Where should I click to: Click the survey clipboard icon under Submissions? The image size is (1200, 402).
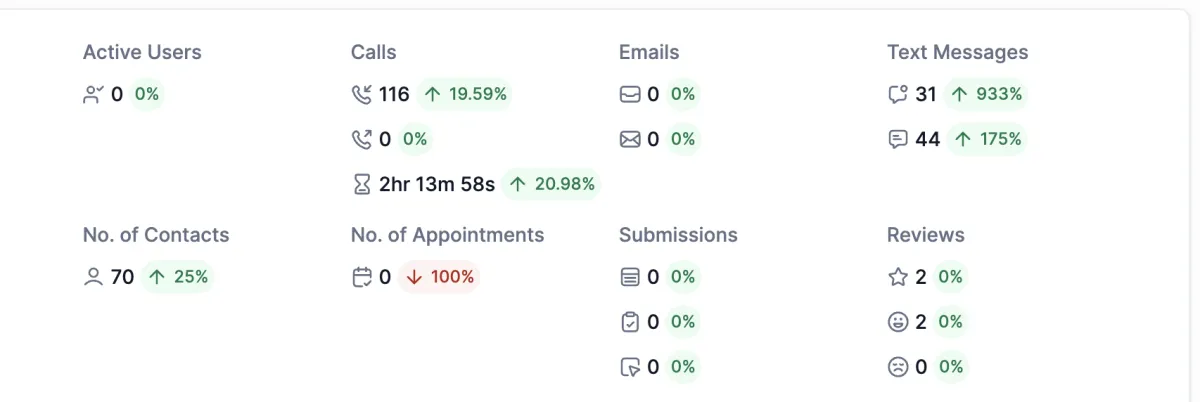[x=630, y=322]
